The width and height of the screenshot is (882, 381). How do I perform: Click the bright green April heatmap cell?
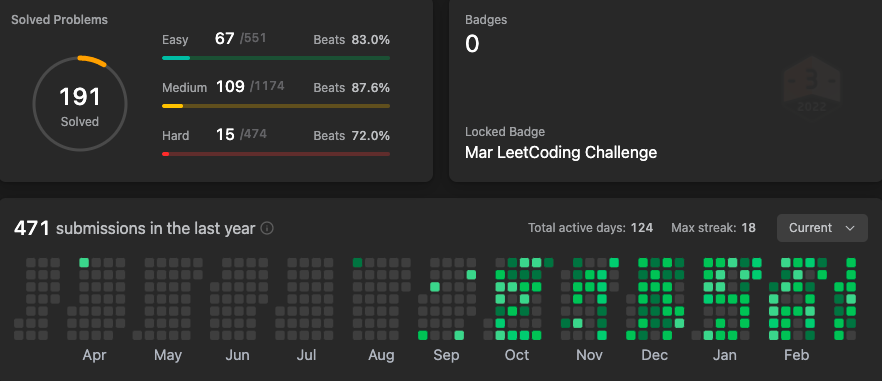(84, 262)
